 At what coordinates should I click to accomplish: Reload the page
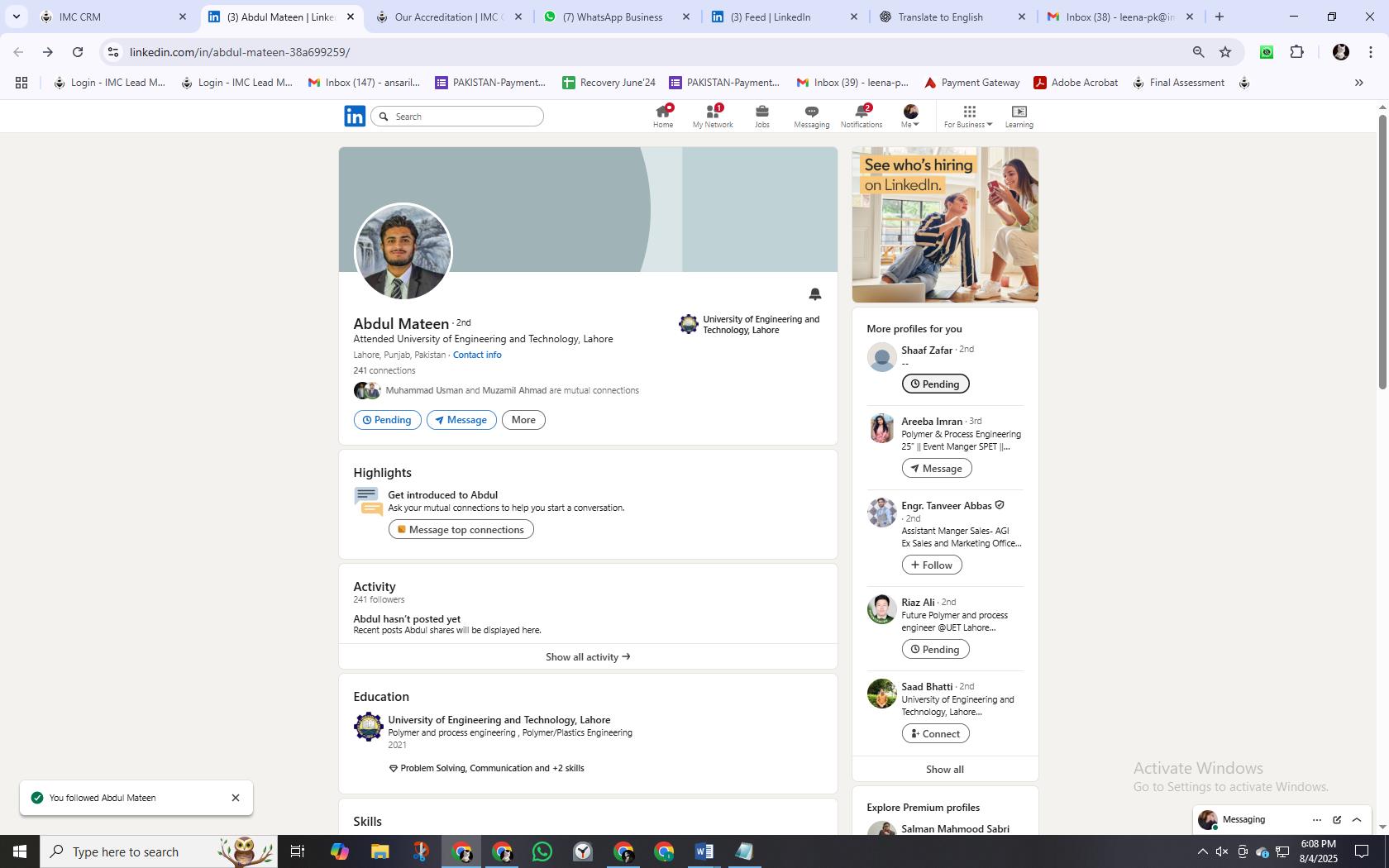pos(78,52)
